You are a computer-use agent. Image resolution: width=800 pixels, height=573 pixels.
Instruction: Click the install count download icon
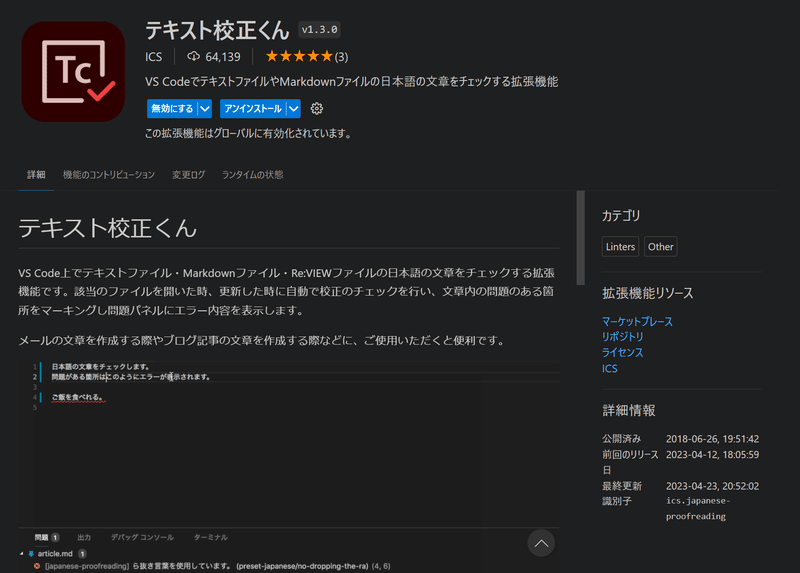point(193,56)
